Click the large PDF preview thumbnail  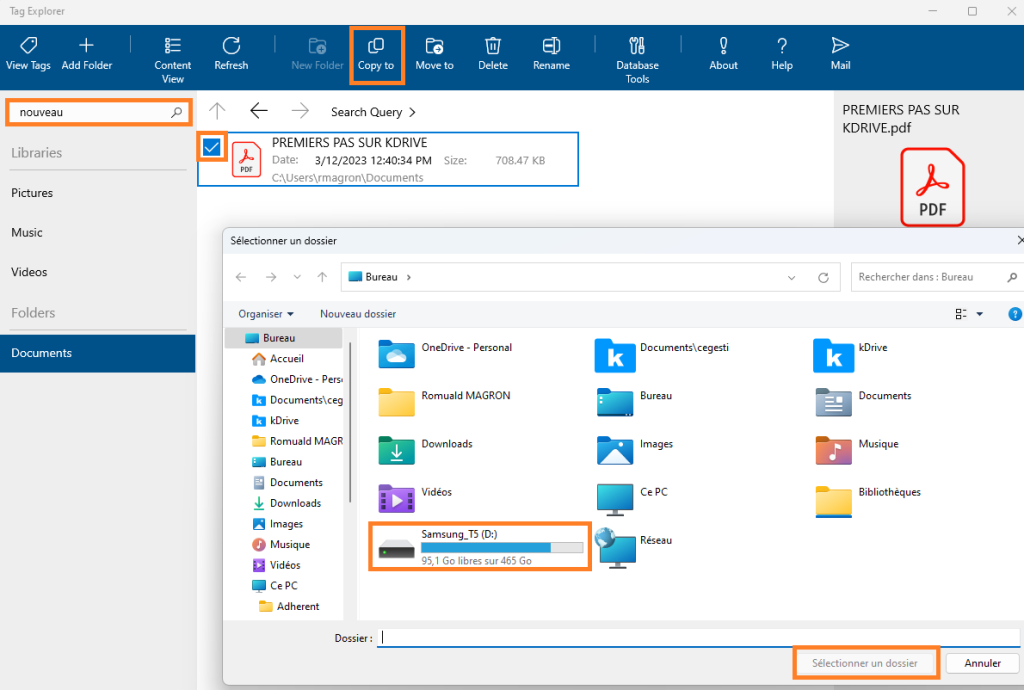(x=932, y=187)
